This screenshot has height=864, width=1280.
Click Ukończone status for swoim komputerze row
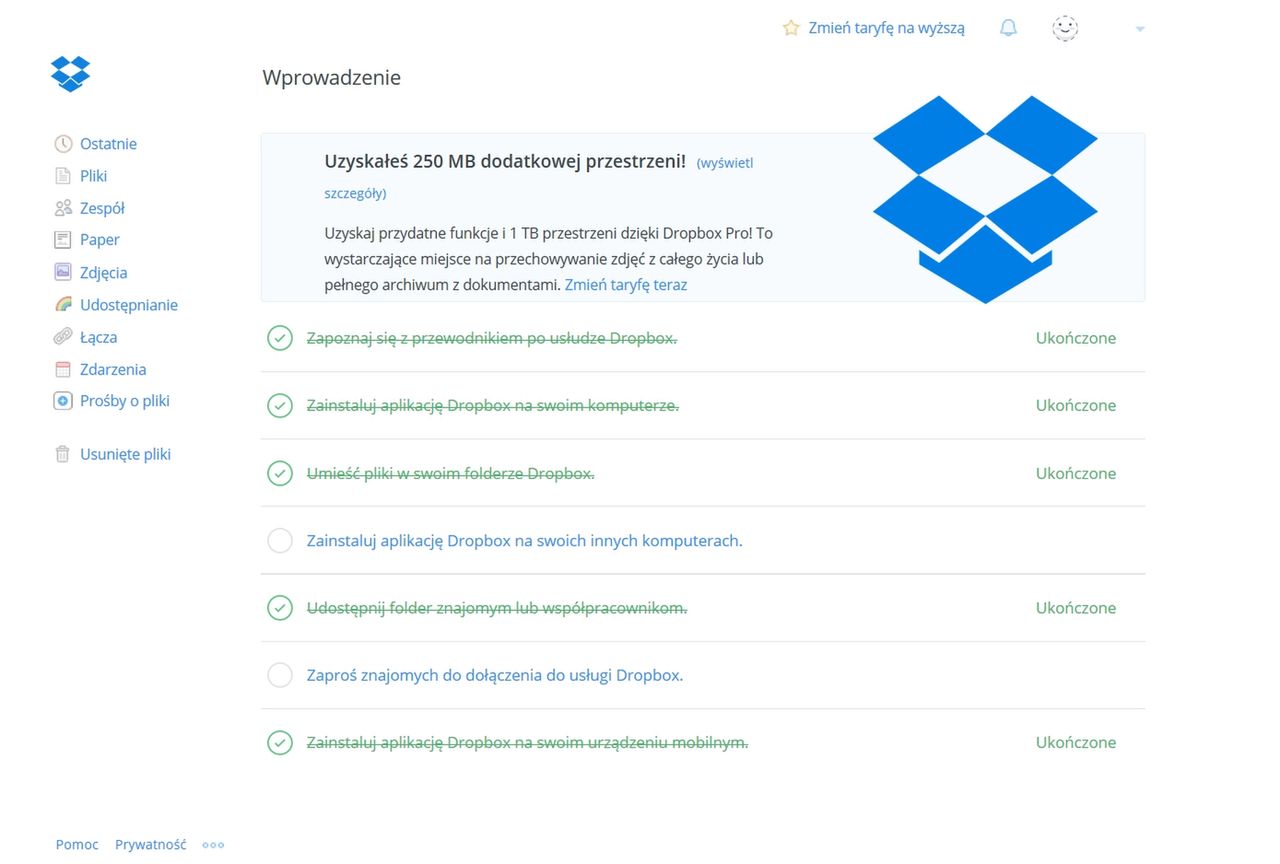1076,406
